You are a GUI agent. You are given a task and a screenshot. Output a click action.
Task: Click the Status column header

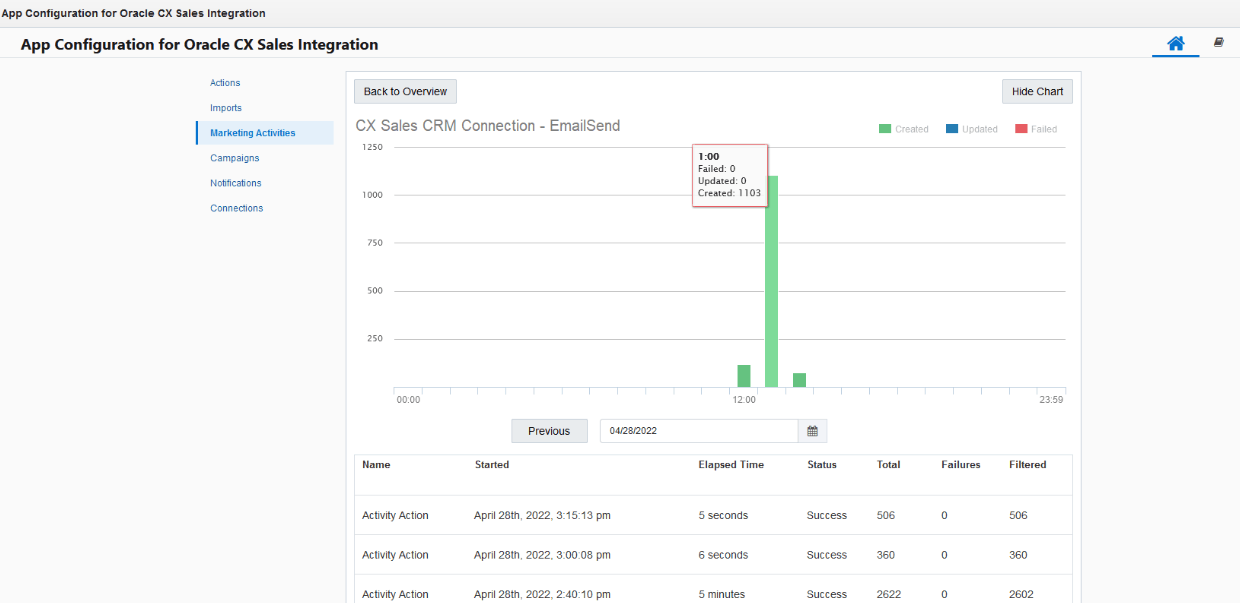pyautogui.click(x=821, y=464)
